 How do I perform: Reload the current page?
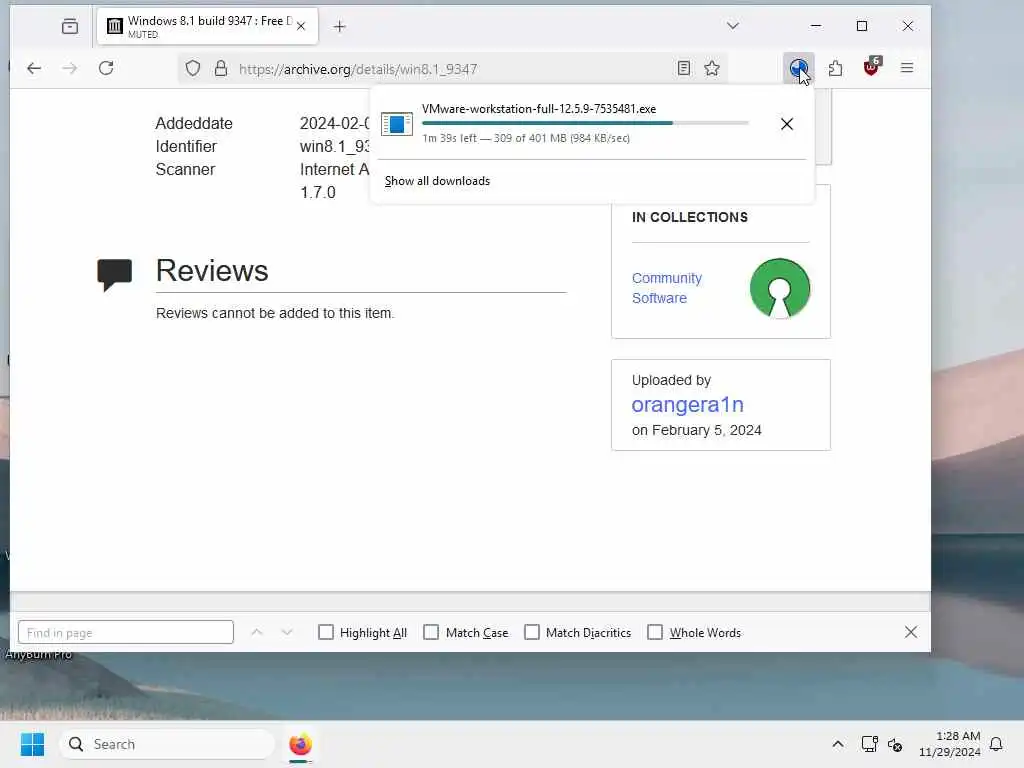click(x=106, y=68)
